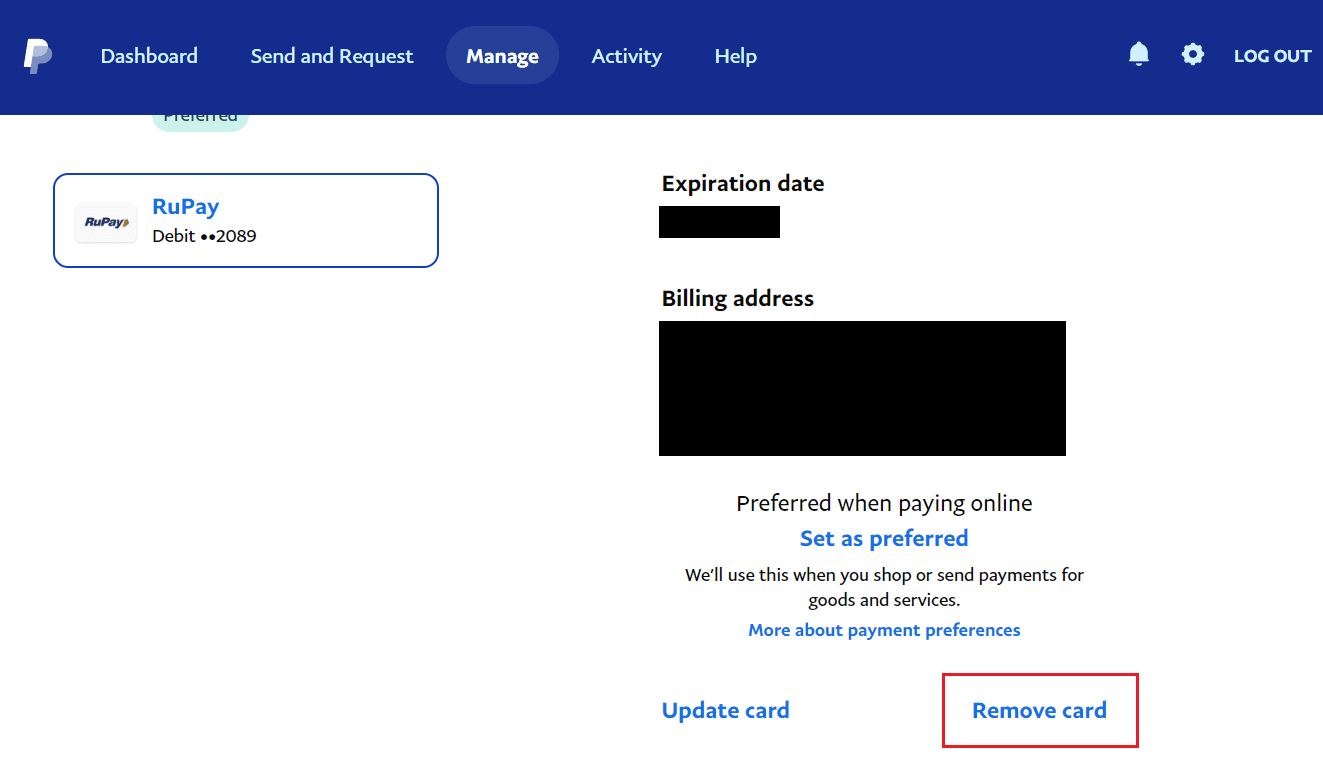Open the Send and Request tab

(332, 56)
